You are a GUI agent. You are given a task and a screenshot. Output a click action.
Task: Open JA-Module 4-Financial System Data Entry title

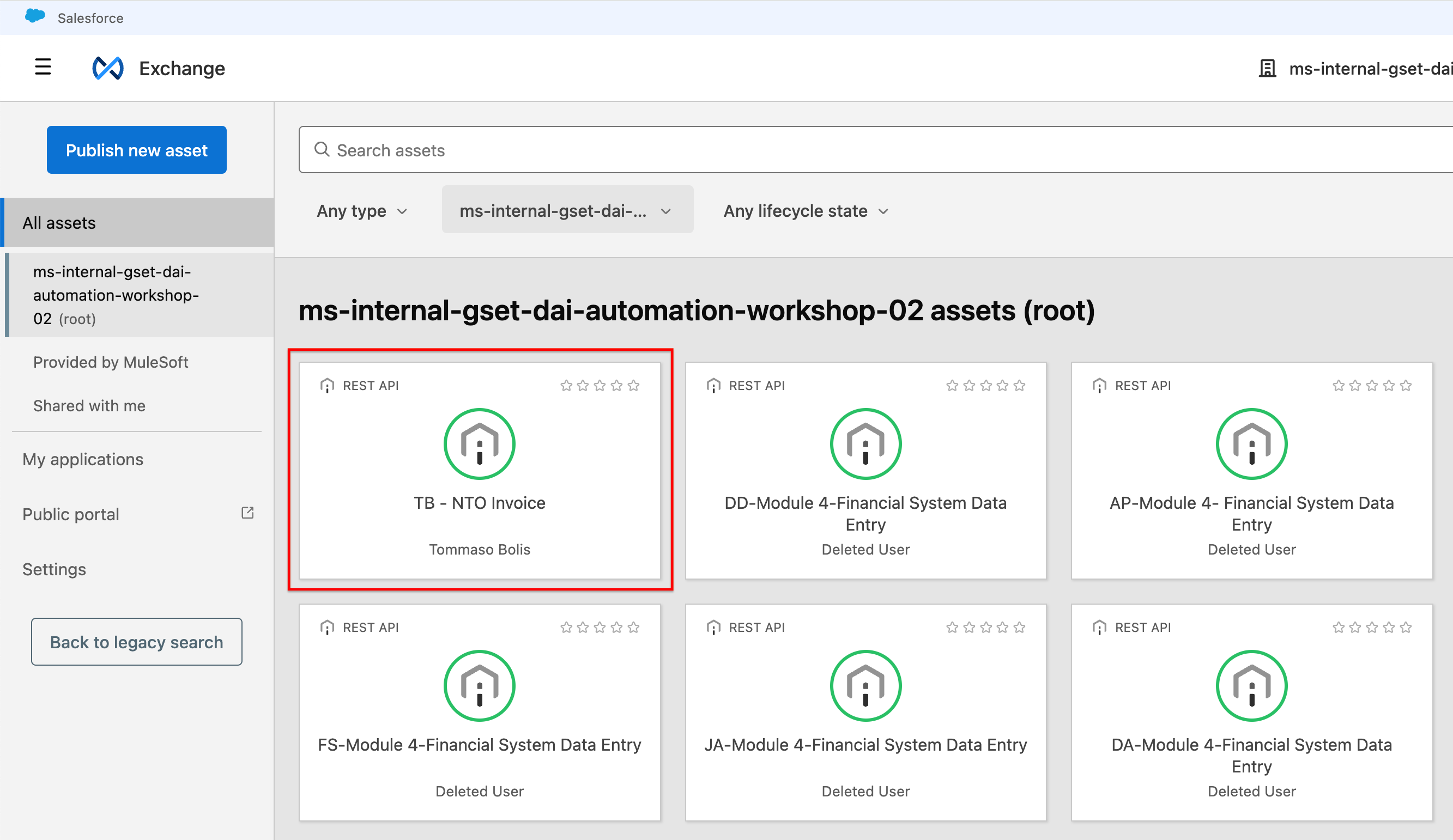865,745
